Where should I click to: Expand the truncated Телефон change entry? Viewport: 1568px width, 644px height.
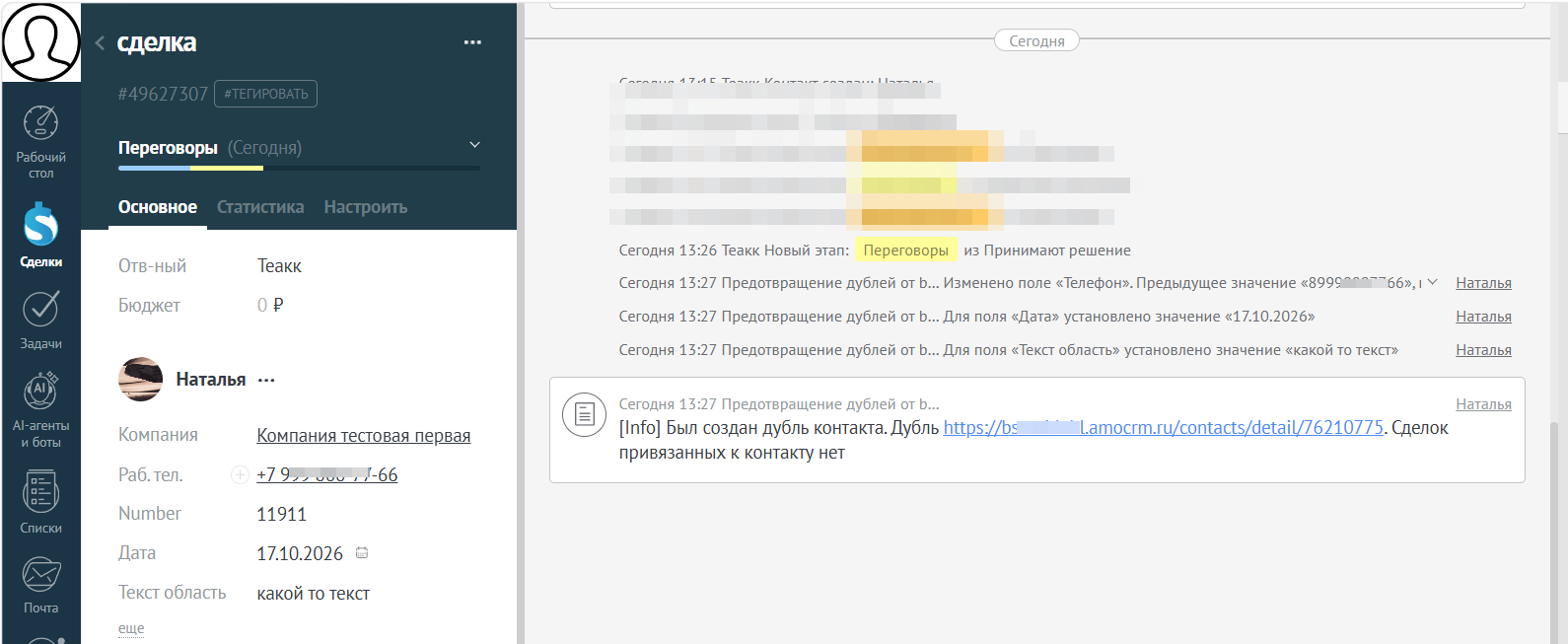(x=1433, y=282)
